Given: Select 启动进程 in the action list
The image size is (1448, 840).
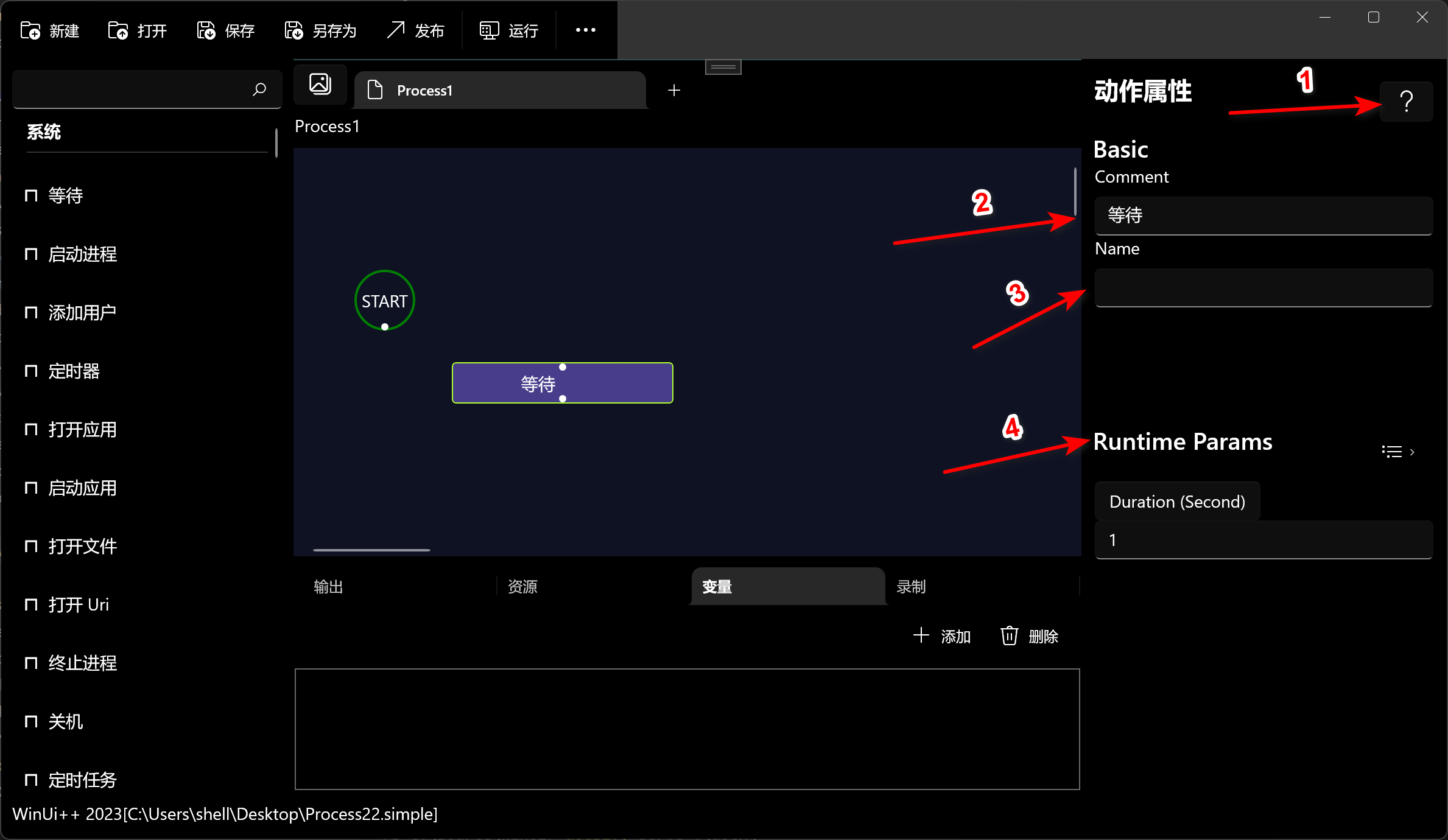Looking at the screenshot, I should click(83, 254).
